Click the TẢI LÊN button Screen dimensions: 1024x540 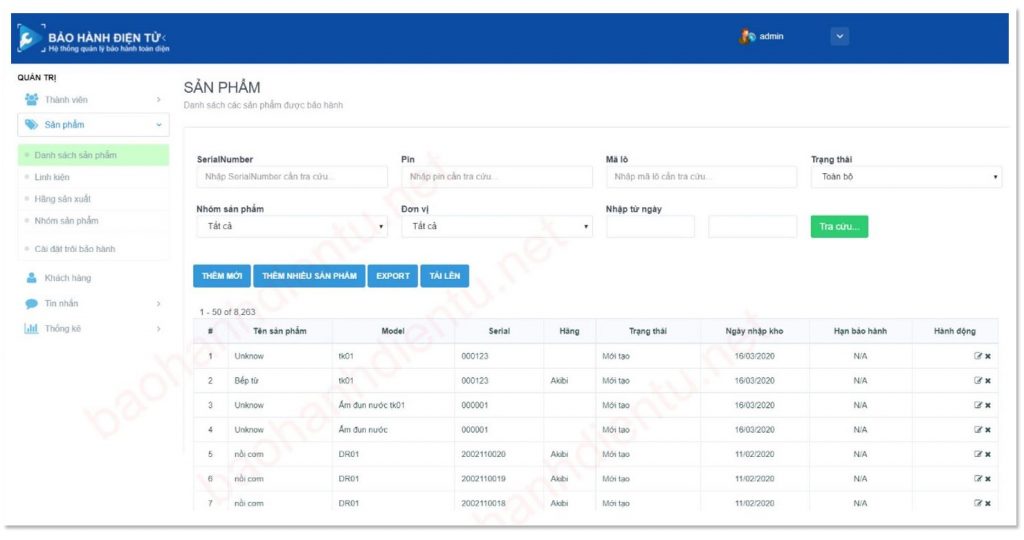(445, 276)
